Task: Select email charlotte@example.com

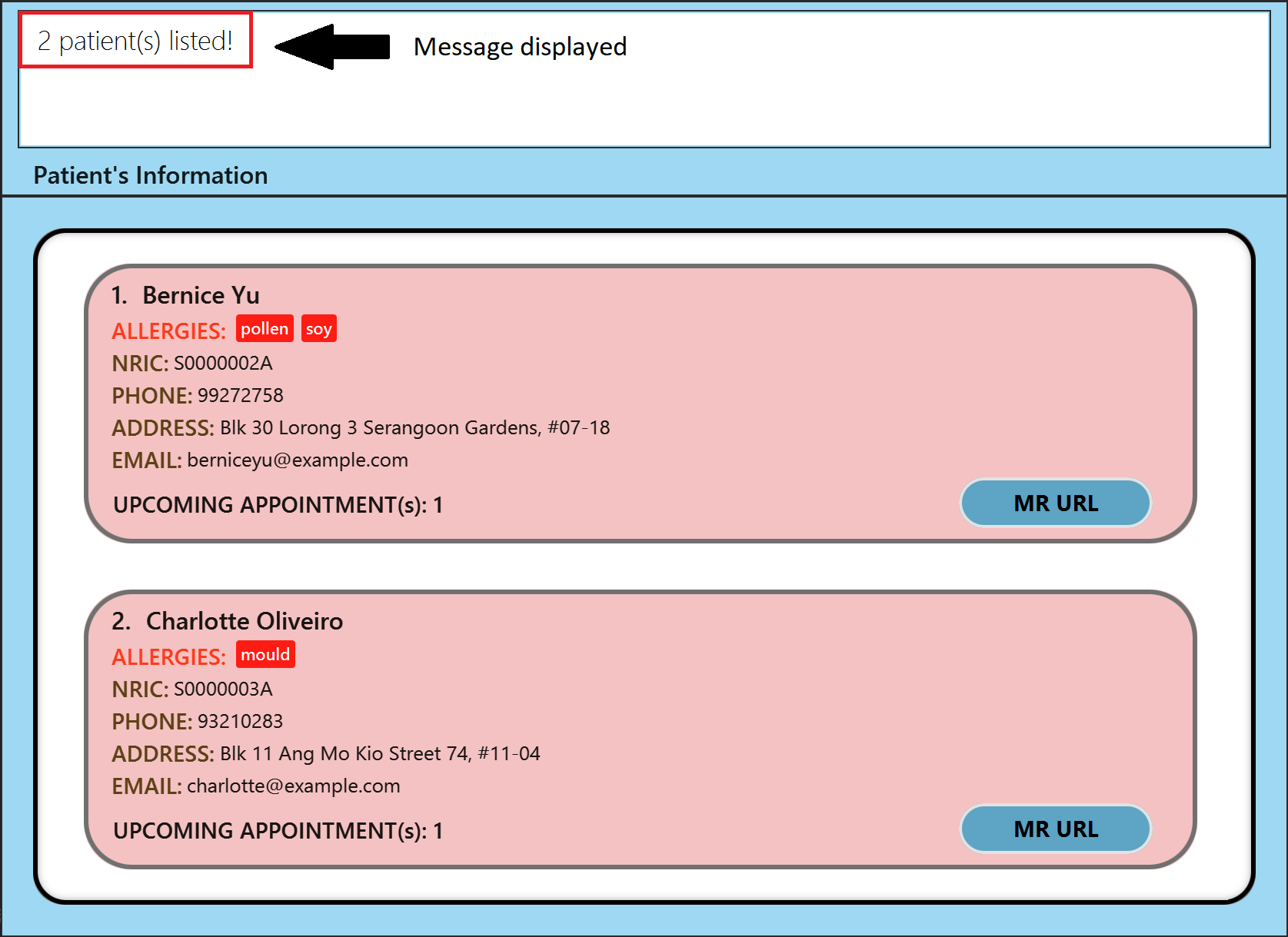Action: coord(294,786)
